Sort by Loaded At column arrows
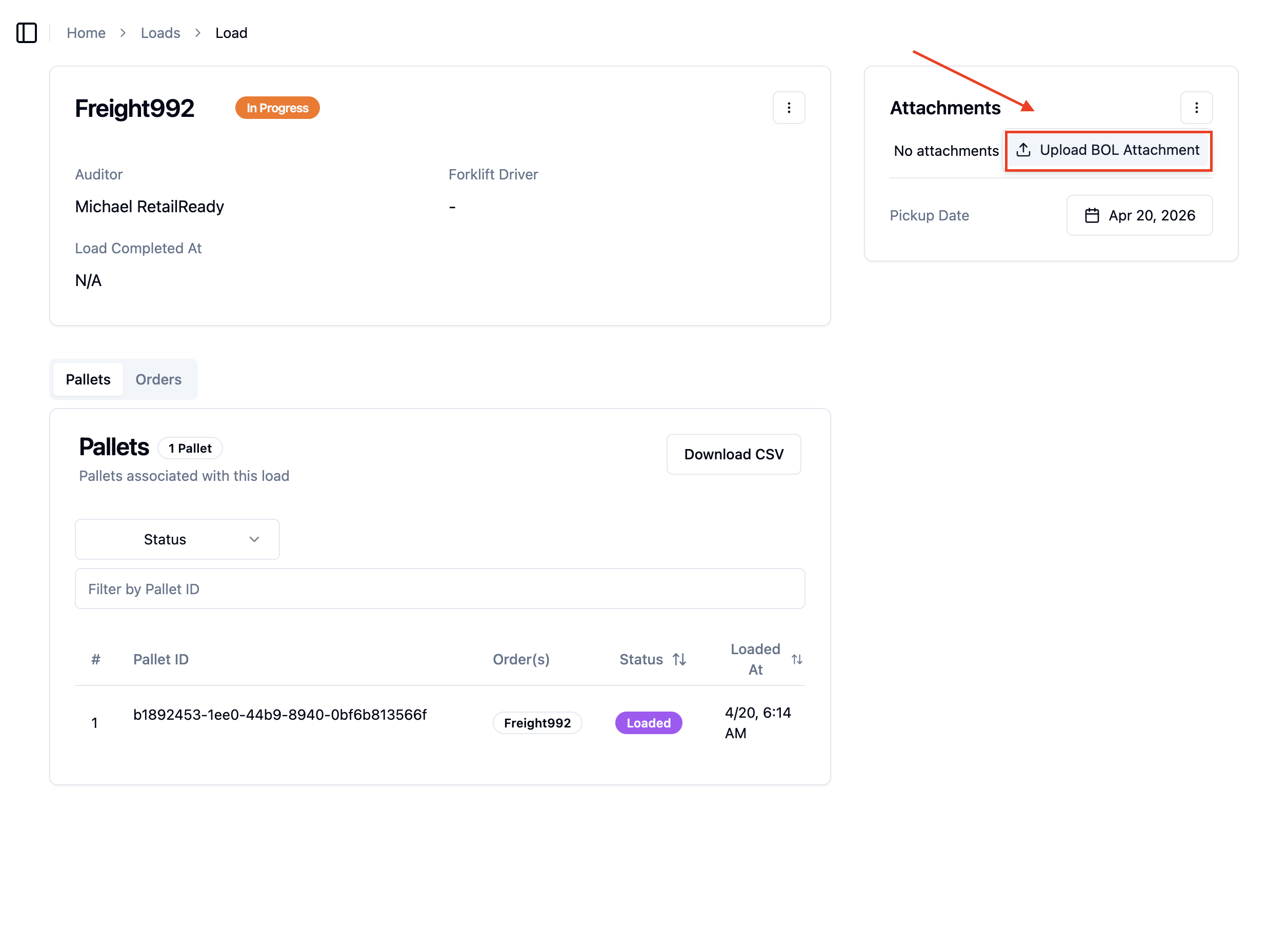 coord(797,659)
